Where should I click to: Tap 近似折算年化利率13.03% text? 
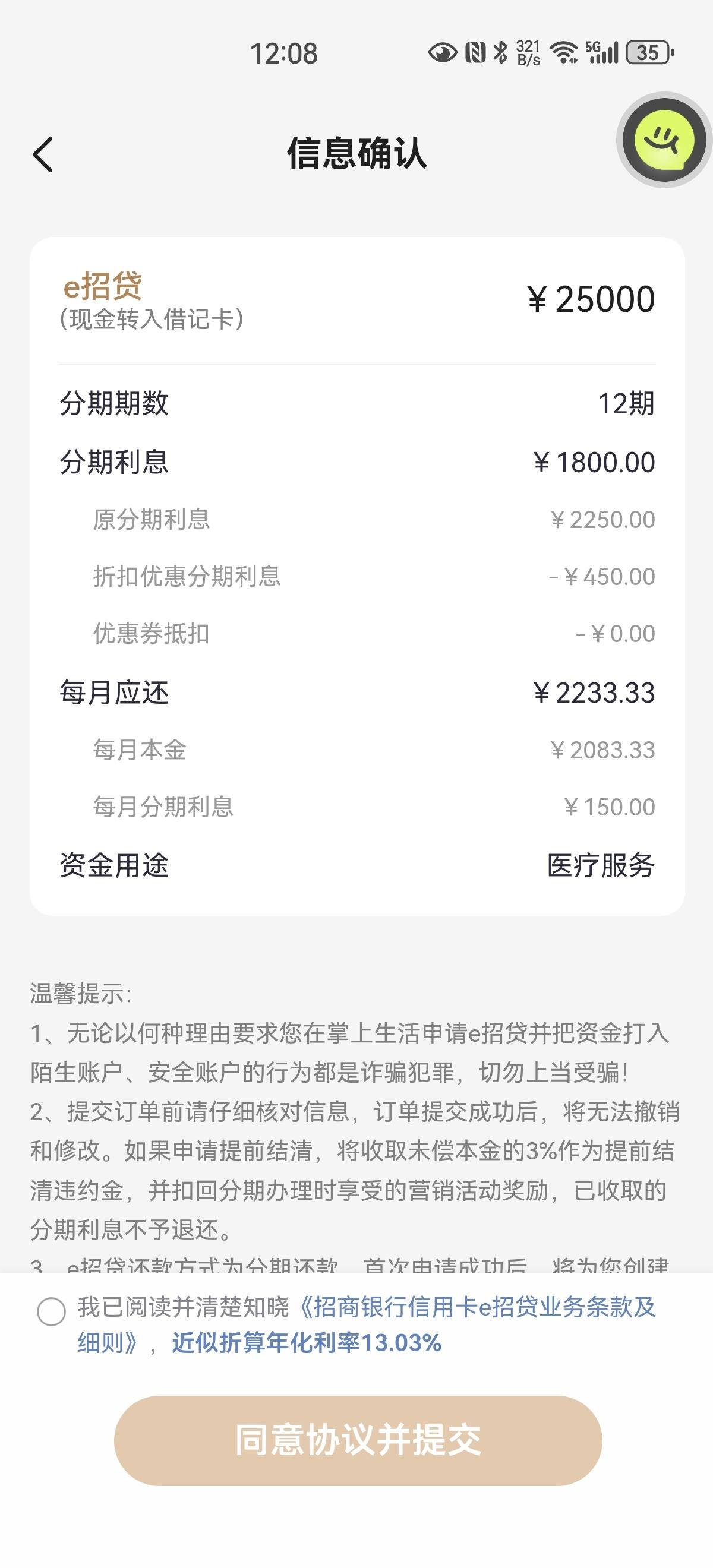coord(306,1342)
